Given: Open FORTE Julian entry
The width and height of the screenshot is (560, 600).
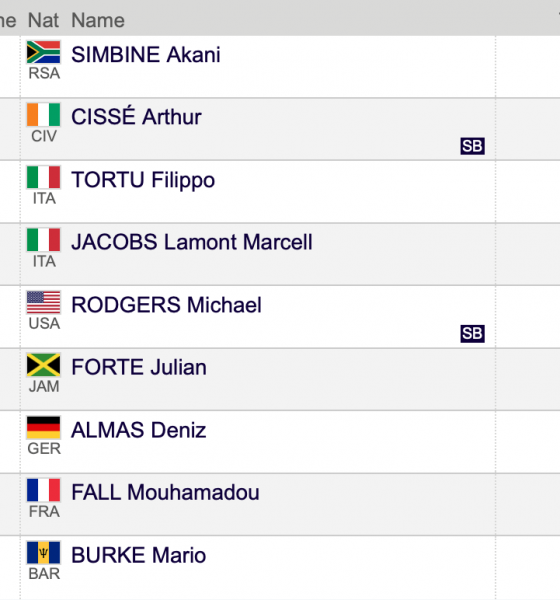Looking at the screenshot, I should pos(139,367).
